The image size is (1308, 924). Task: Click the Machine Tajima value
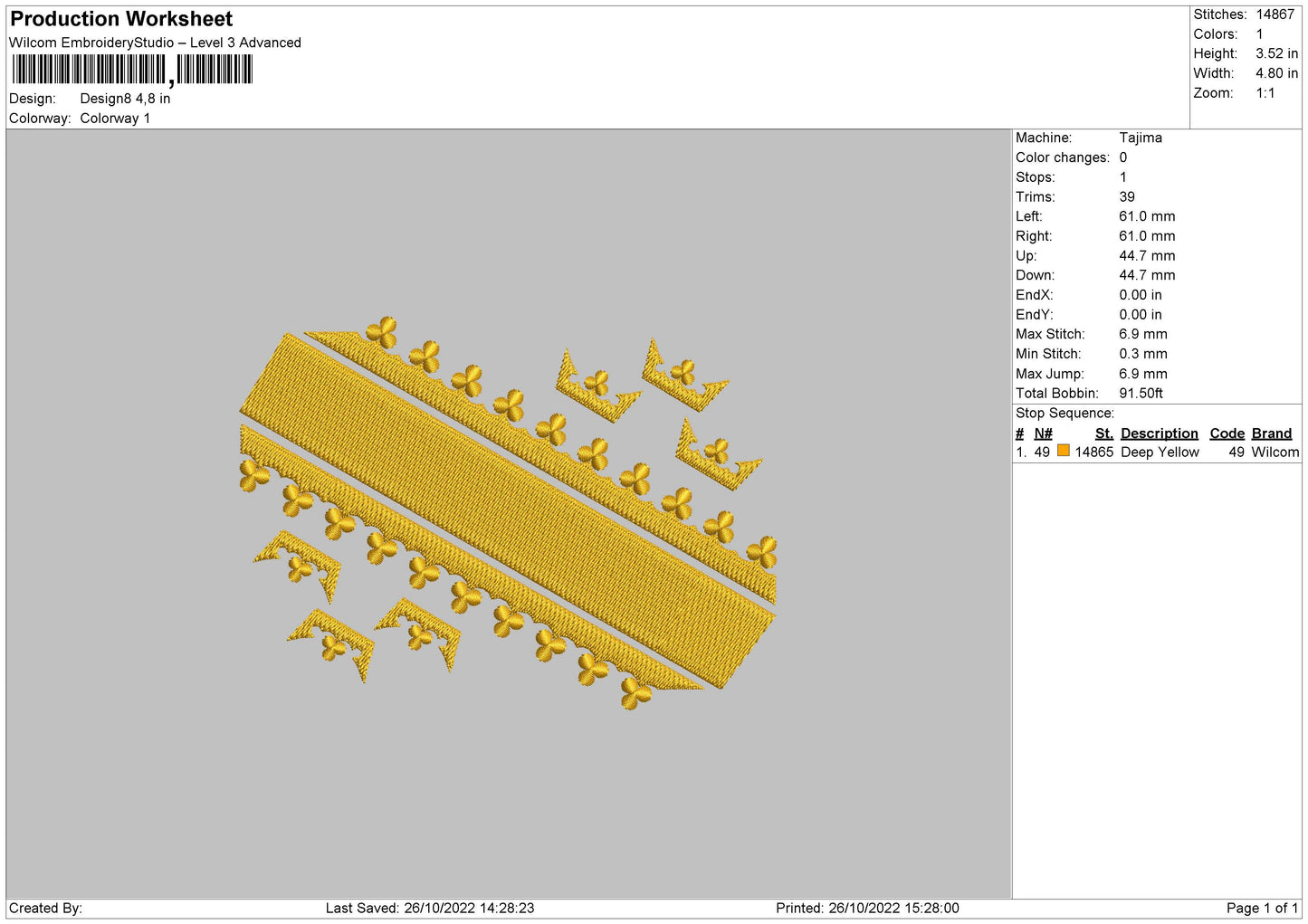(x=1141, y=138)
